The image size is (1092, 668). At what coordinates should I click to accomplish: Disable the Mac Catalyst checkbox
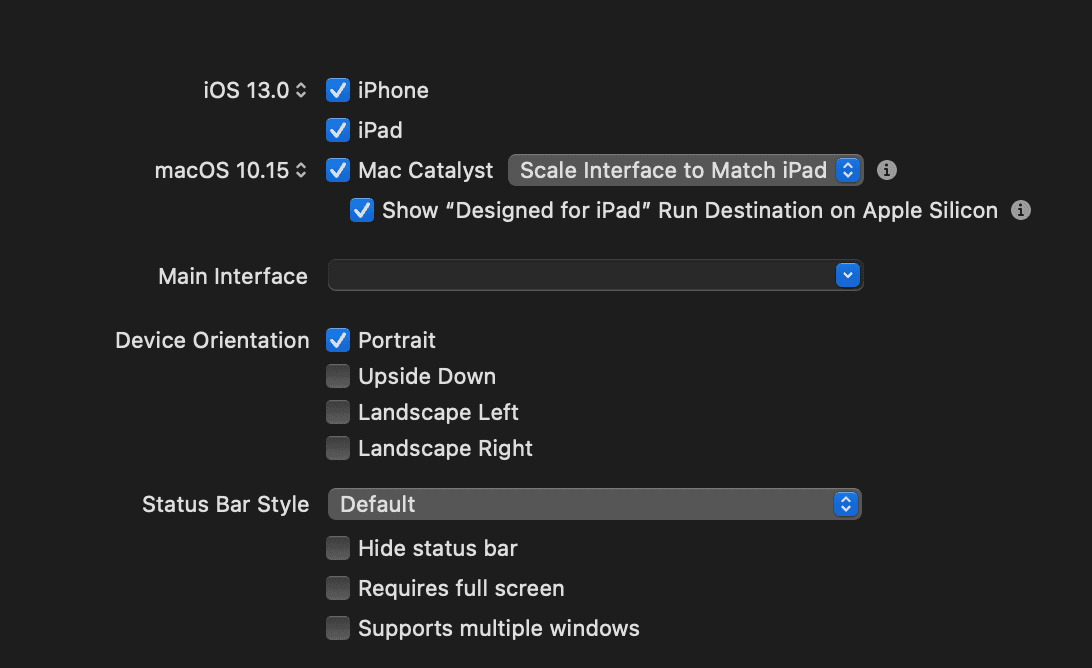point(338,170)
